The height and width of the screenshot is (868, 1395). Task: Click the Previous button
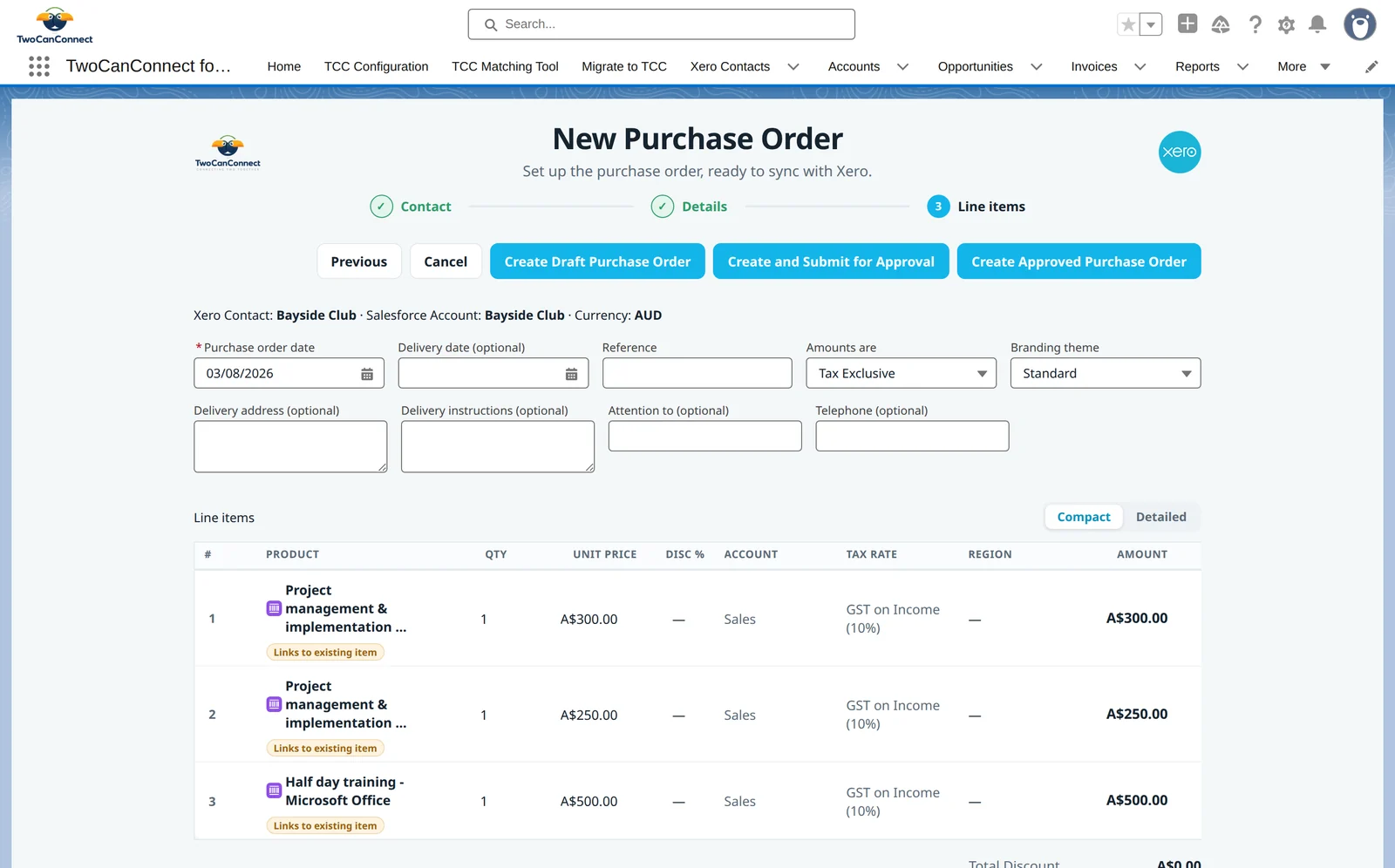[358, 261]
